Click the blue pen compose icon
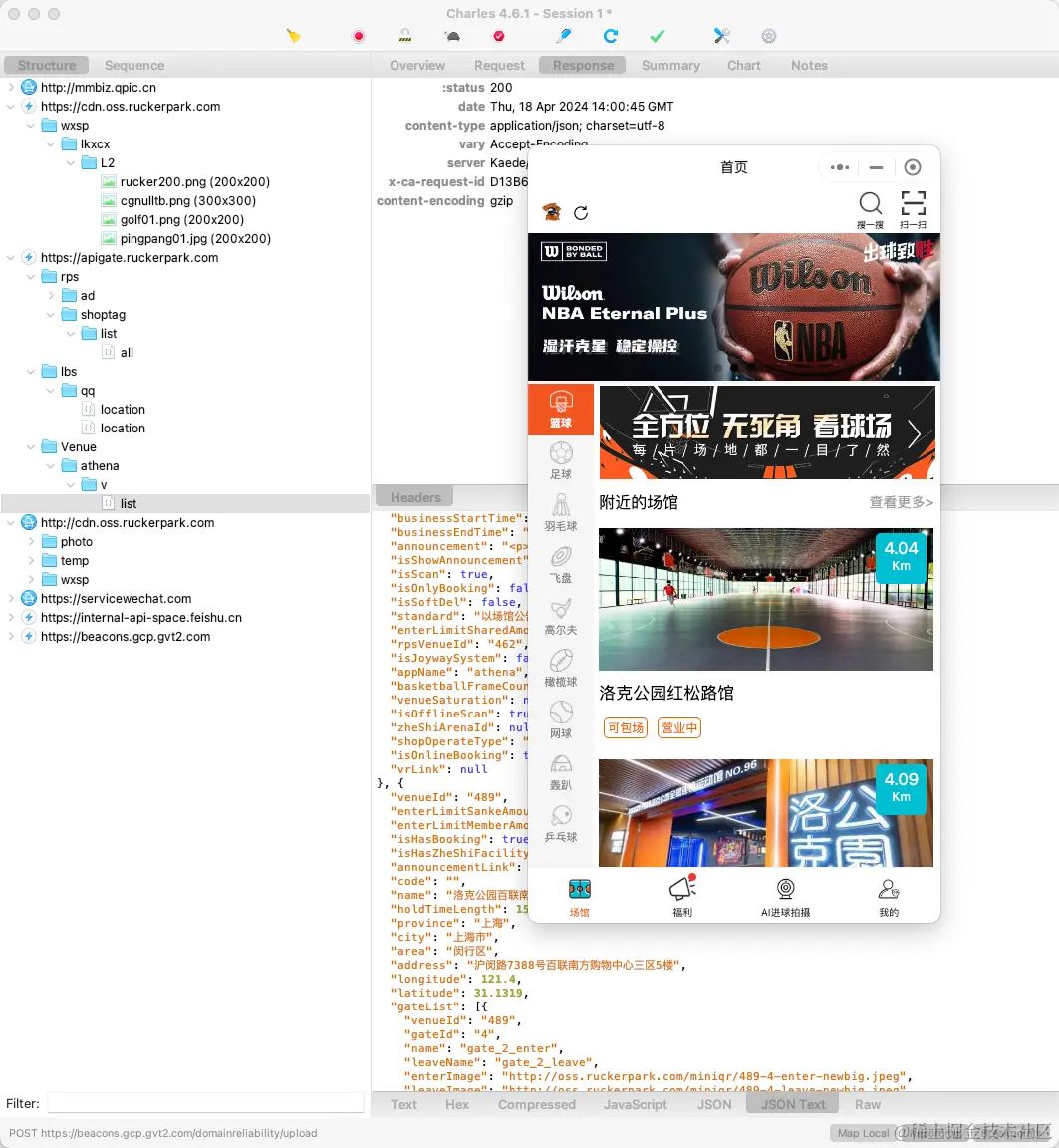Screen dimensions: 1059x1148 coord(564,36)
